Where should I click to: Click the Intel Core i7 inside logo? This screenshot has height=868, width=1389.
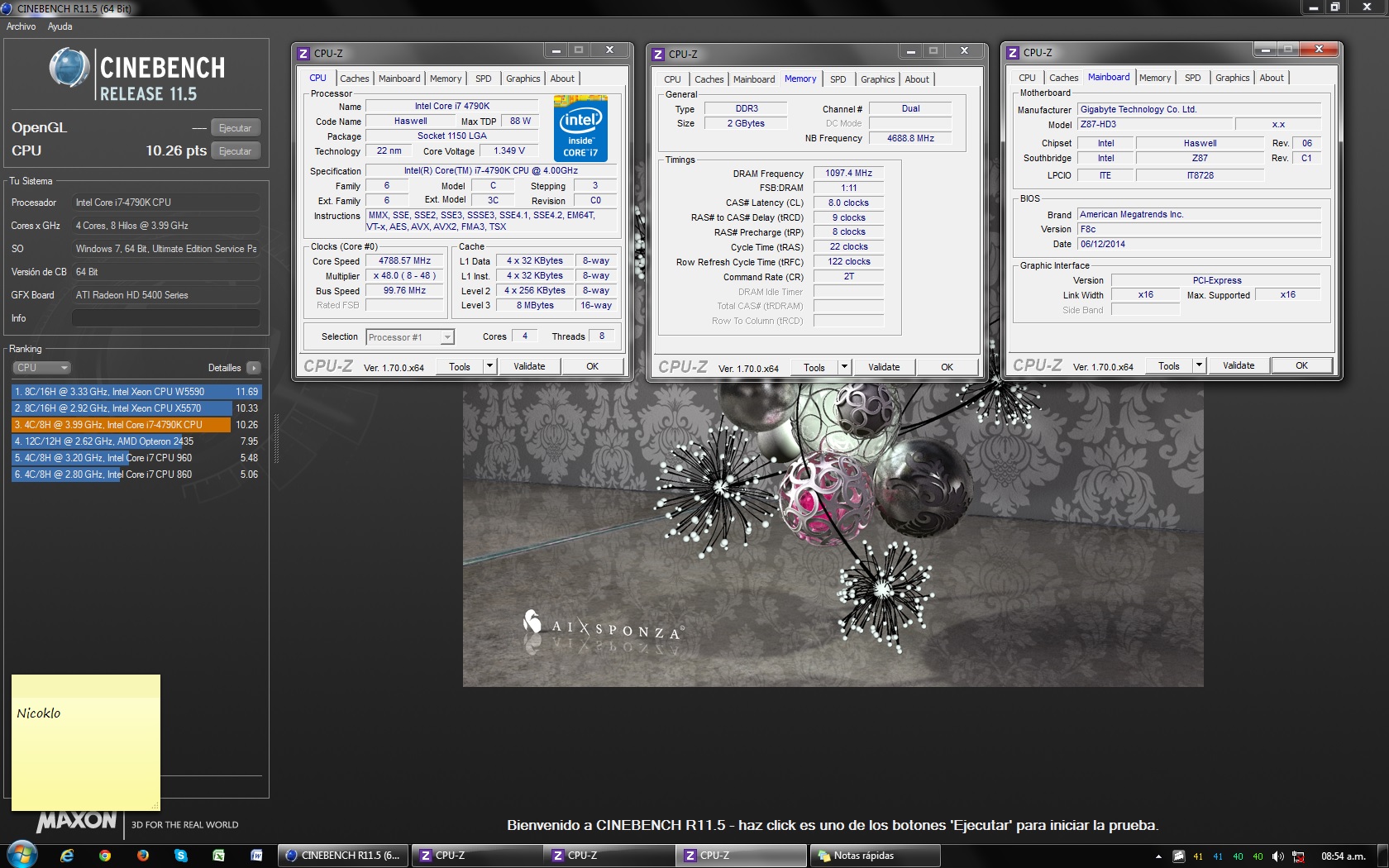[x=580, y=128]
